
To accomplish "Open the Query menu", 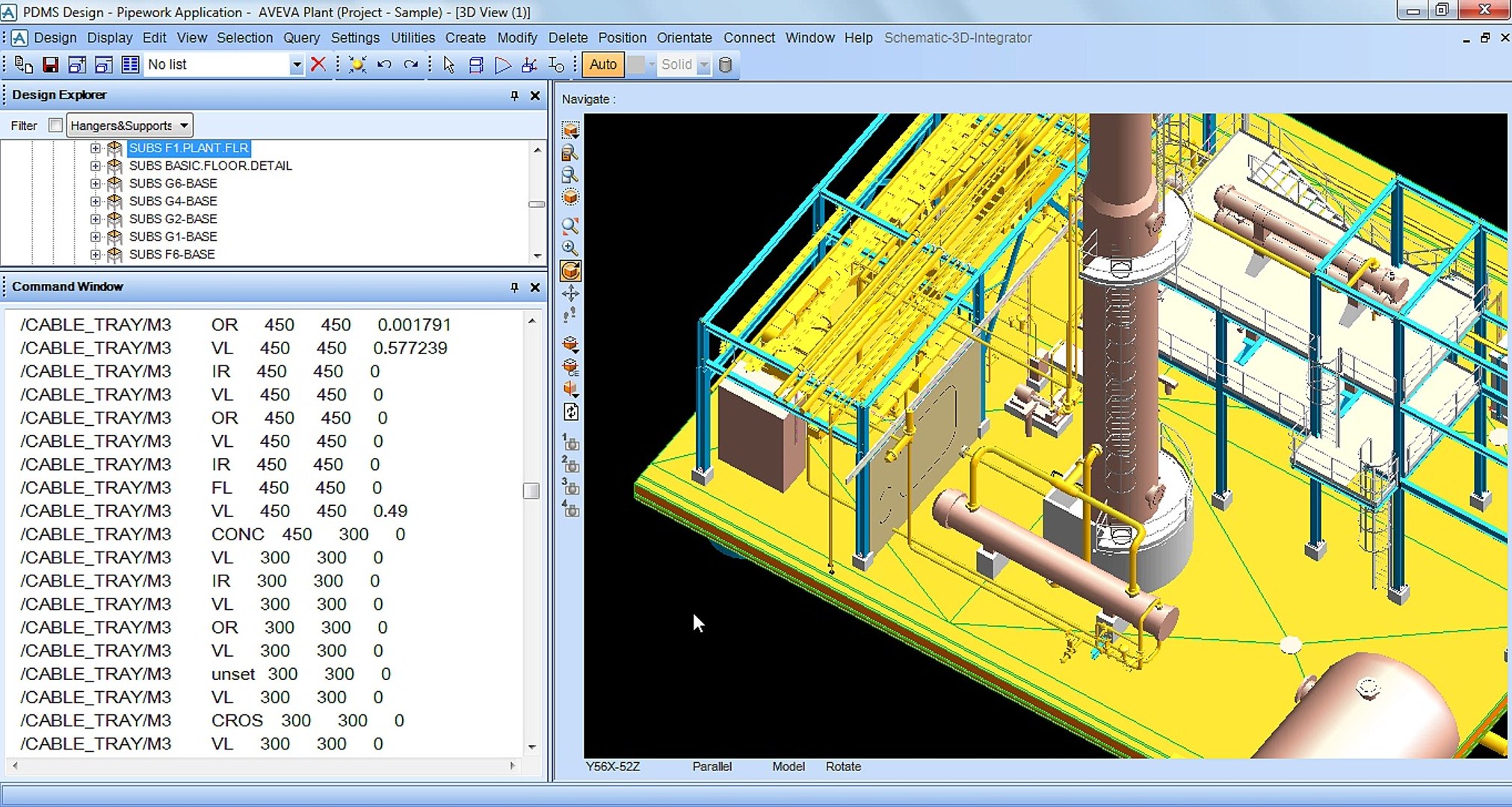I will point(301,38).
